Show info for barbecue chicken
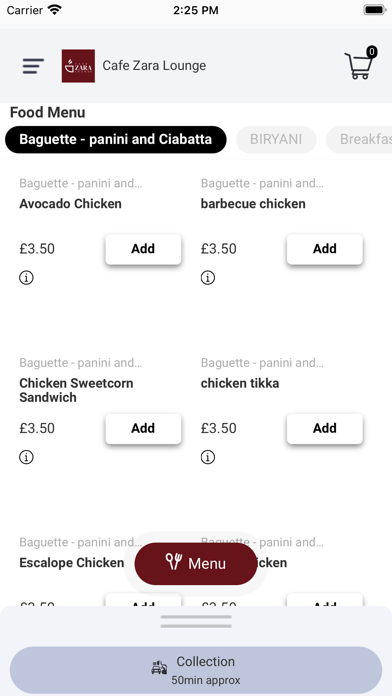 (x=208, y=278)
